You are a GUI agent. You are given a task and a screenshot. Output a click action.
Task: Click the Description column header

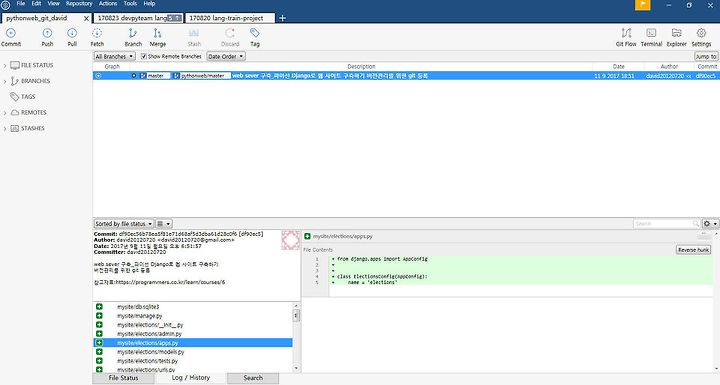click(x=361, y=67)
